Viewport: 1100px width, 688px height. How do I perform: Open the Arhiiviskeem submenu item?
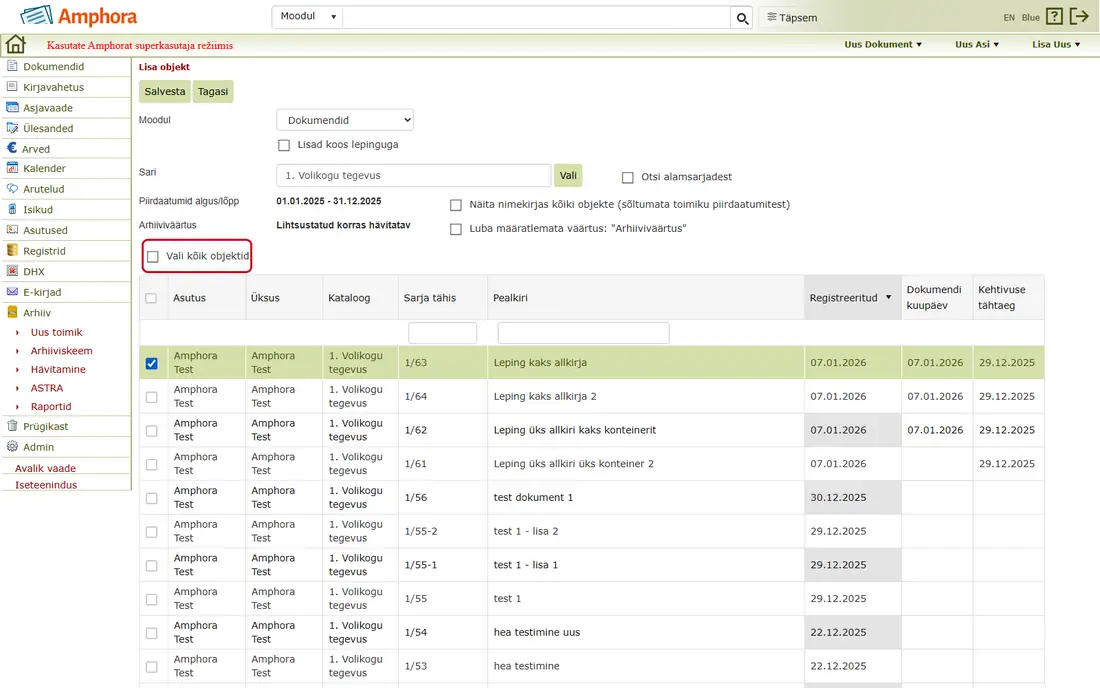[x=61, y=351]
